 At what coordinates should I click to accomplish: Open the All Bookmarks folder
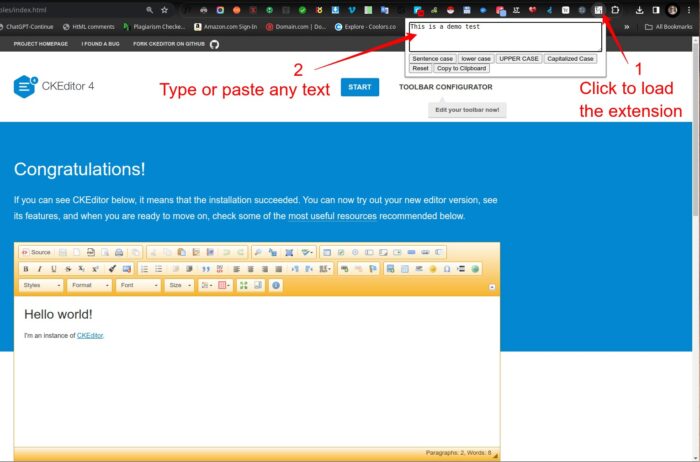(669, 27)
